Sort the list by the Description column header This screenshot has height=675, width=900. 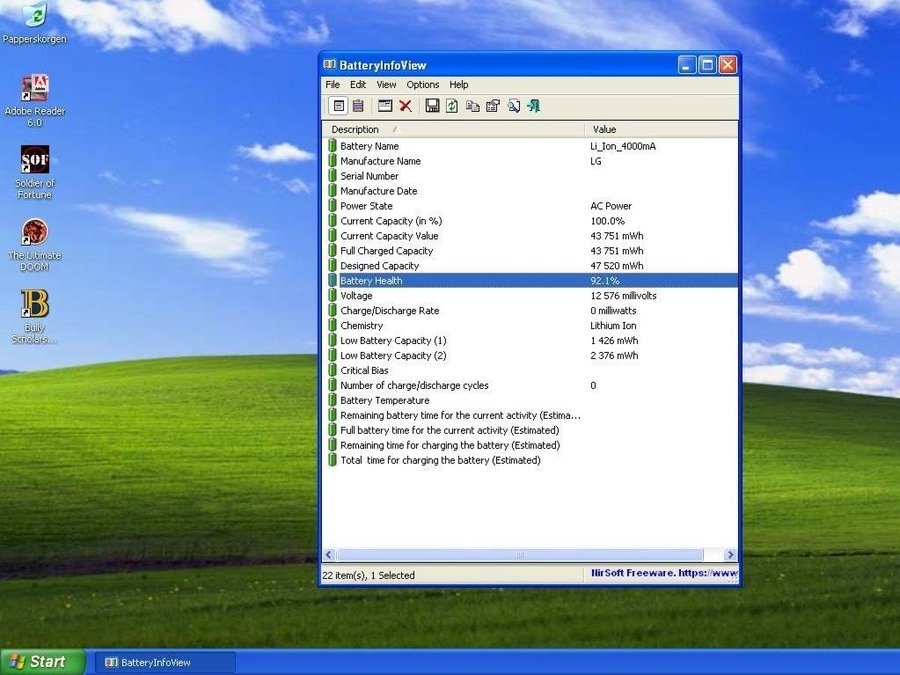coord(453,129)
